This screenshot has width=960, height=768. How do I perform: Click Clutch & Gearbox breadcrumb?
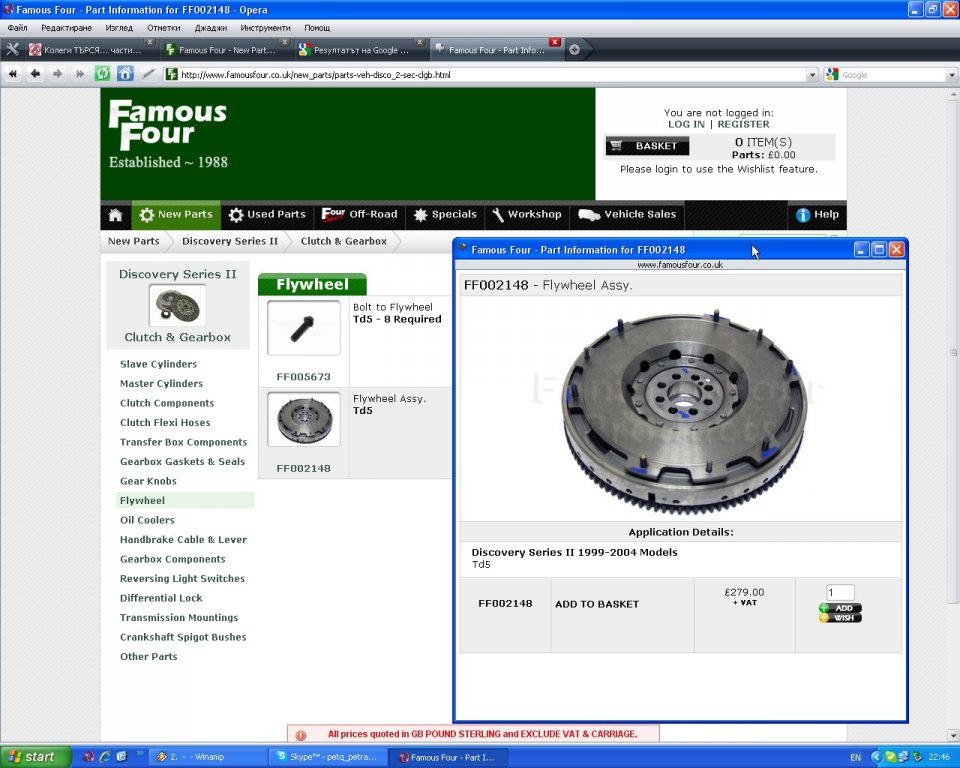pos(343,241)
